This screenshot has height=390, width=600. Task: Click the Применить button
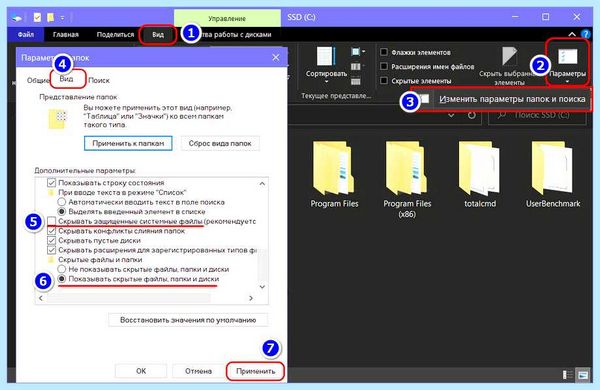click(x=255, y=371)
